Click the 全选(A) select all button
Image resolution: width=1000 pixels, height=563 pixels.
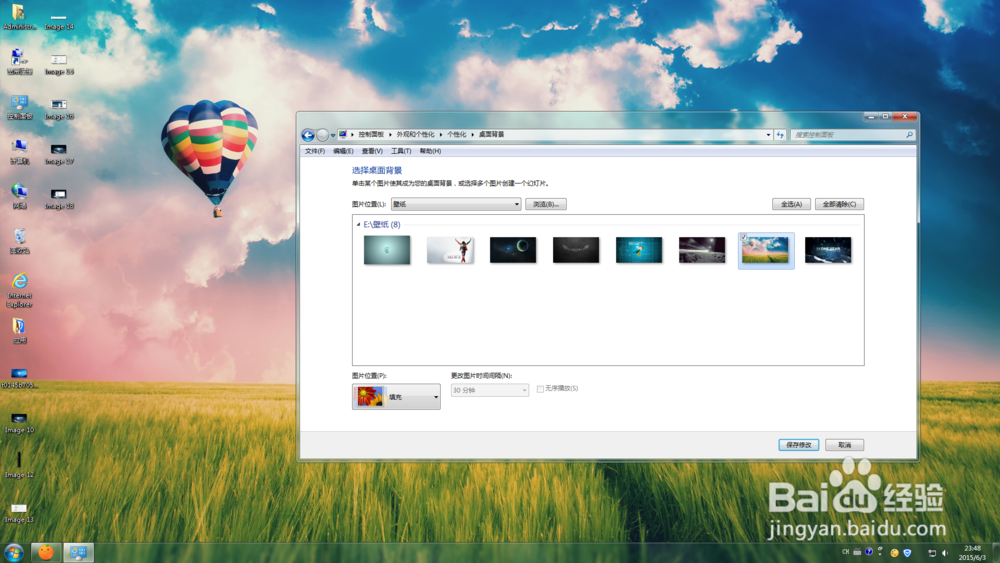click(x=791, y=204)
